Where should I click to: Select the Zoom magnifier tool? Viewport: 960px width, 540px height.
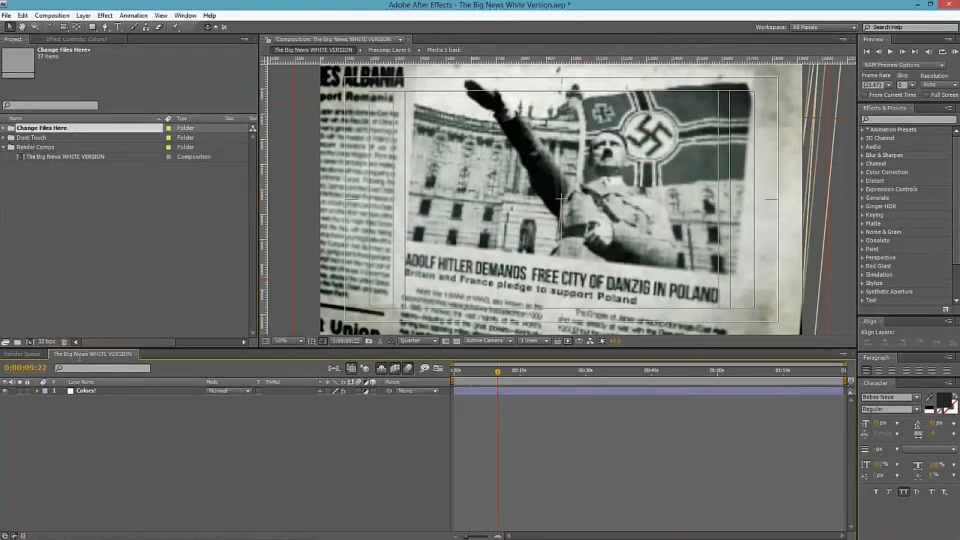(35, 27)
